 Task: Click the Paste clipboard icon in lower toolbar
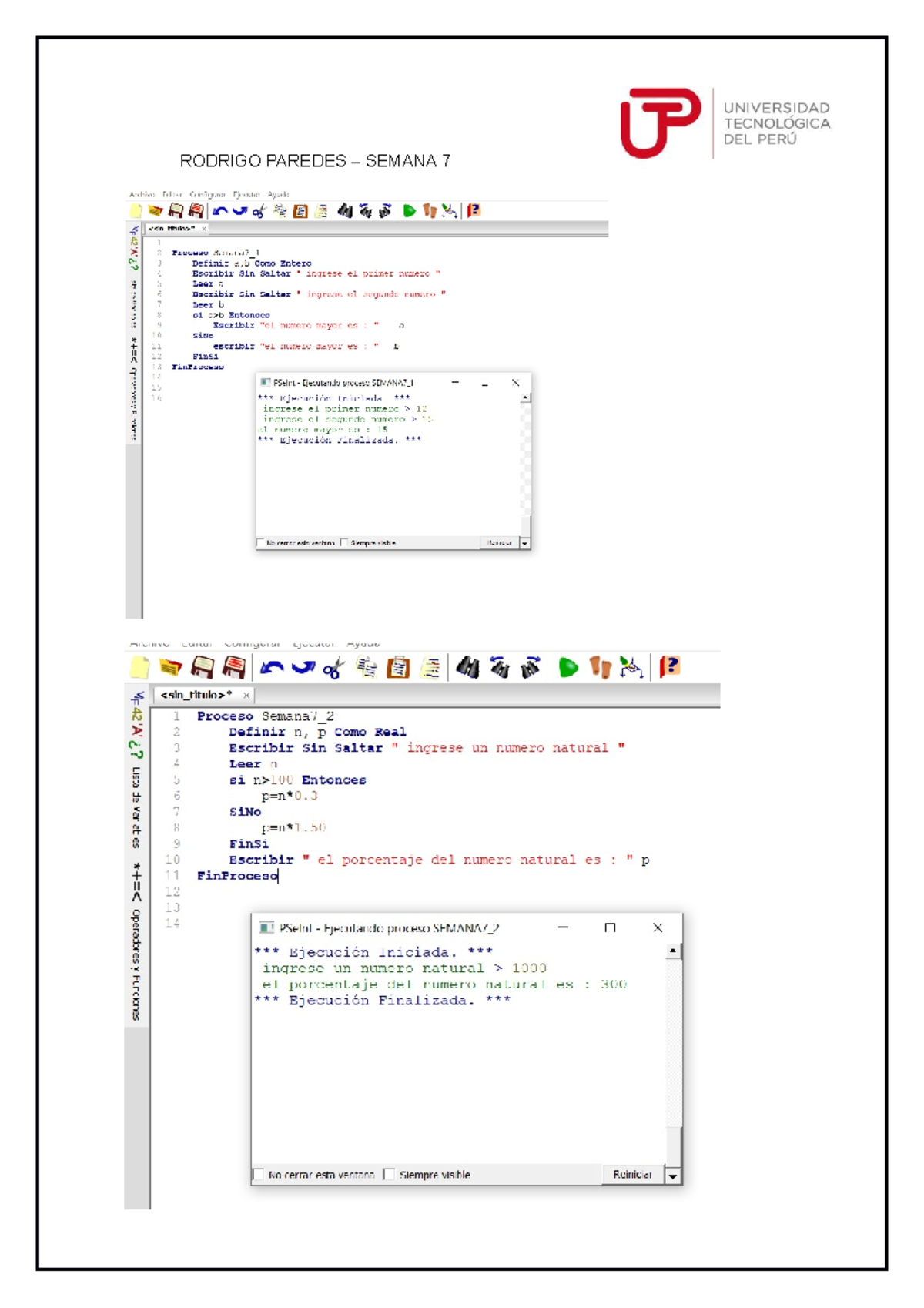[x=398, y=668]
